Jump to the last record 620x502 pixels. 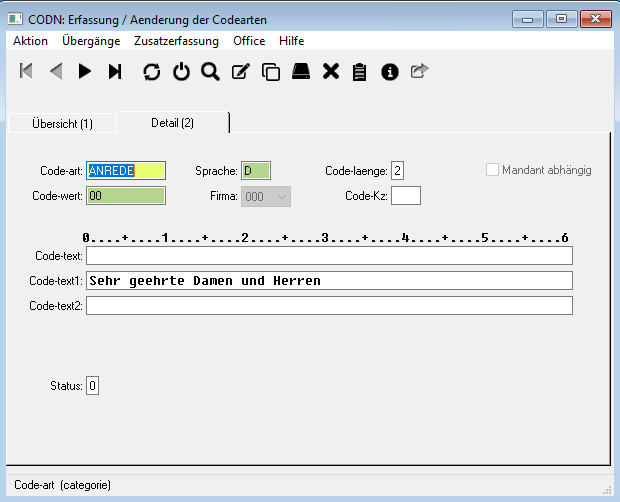click(x=115, y=71)
